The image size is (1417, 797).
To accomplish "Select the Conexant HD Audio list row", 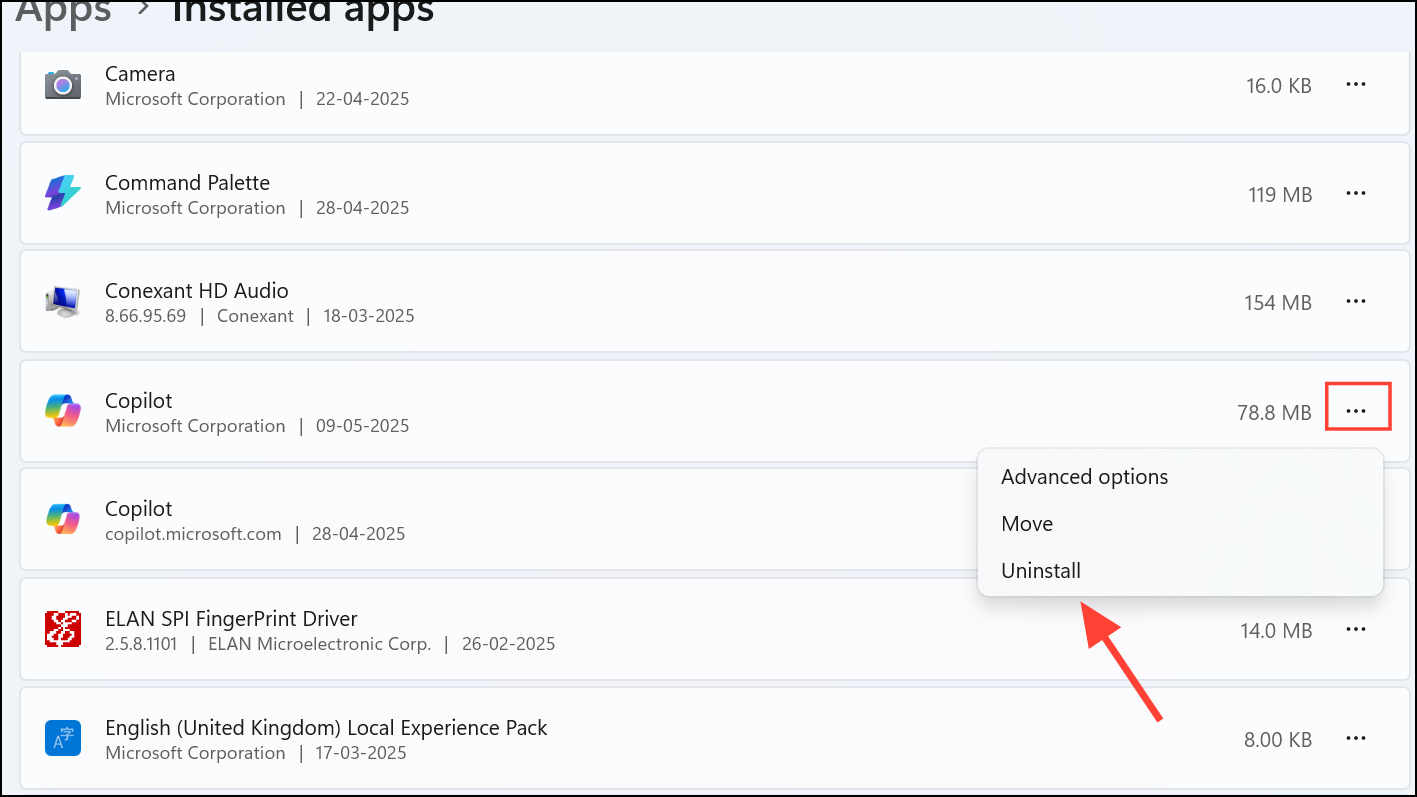I will pyautogui.click(x=715, y=301).
